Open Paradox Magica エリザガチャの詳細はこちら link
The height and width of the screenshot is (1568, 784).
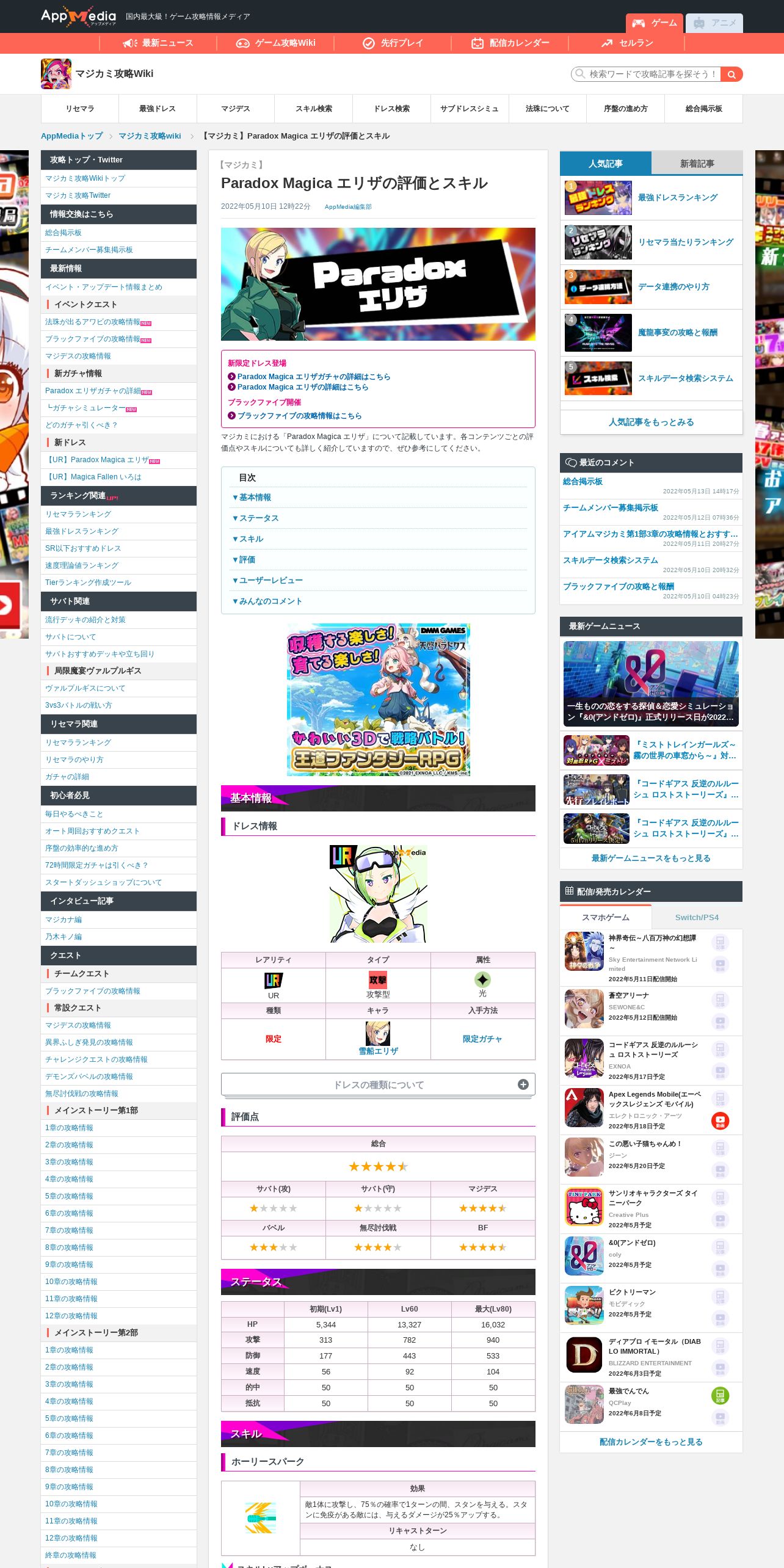click(314, 377)
